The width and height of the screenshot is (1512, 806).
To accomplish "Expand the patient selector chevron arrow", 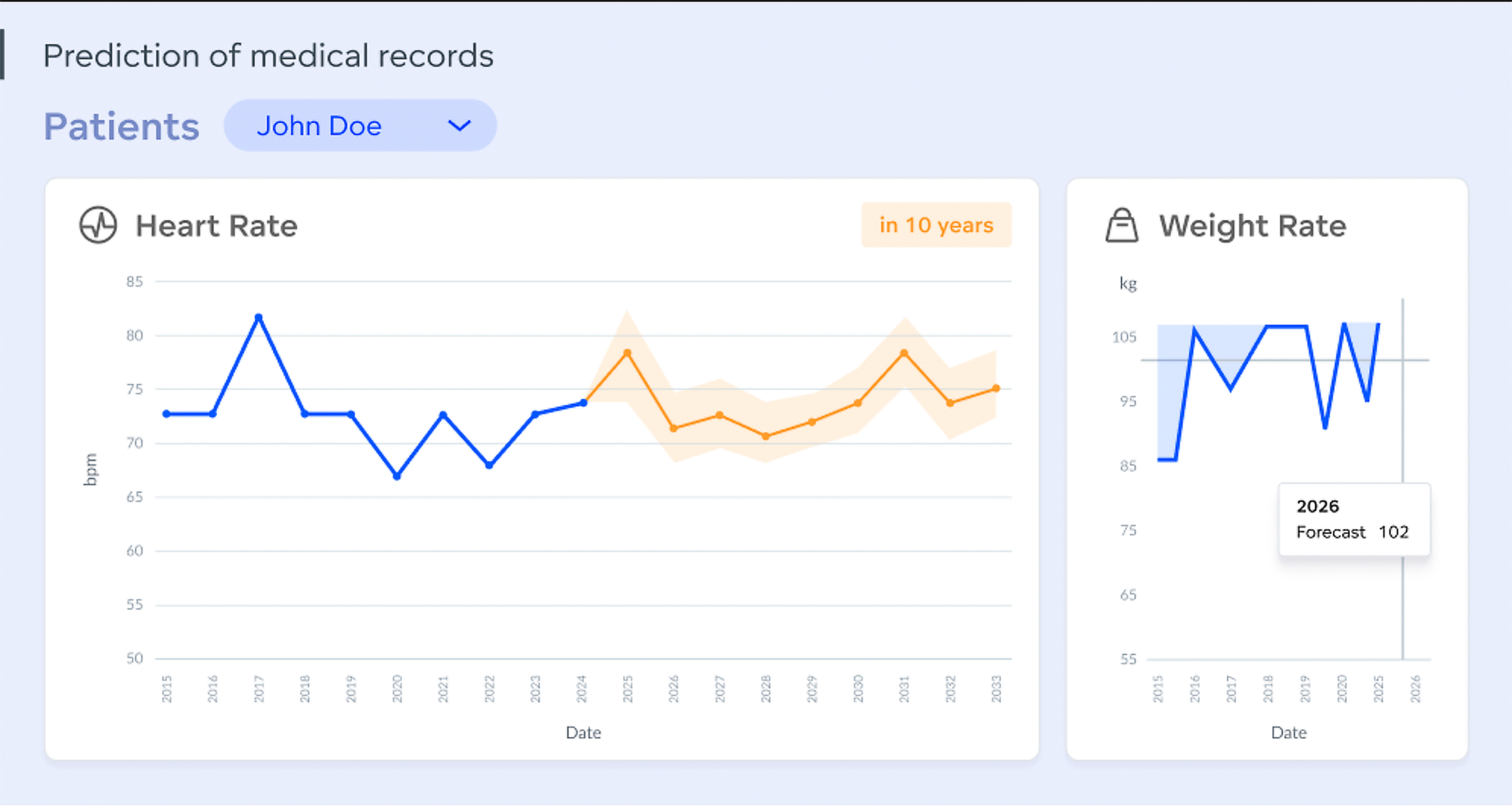I will pos(460,126).
